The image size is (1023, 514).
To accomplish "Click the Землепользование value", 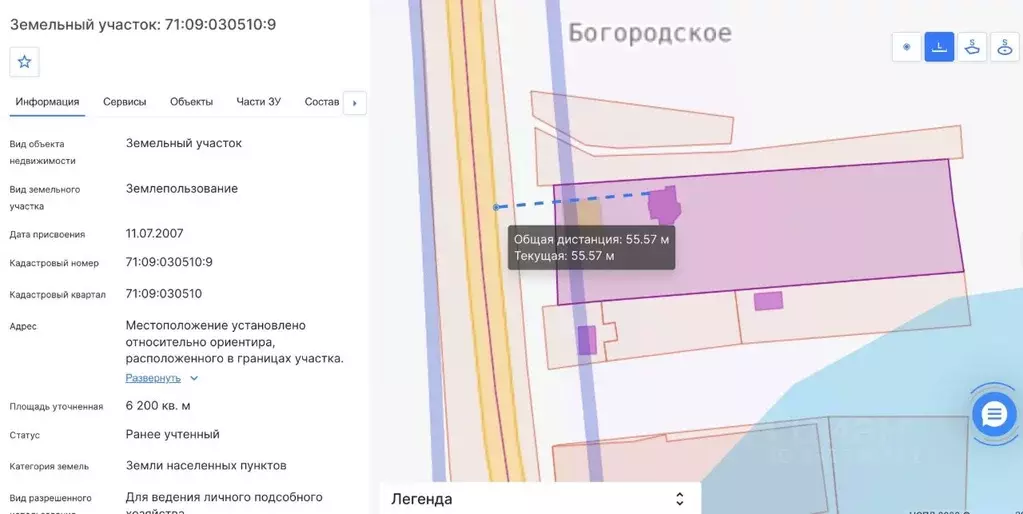I will (181, 189).
